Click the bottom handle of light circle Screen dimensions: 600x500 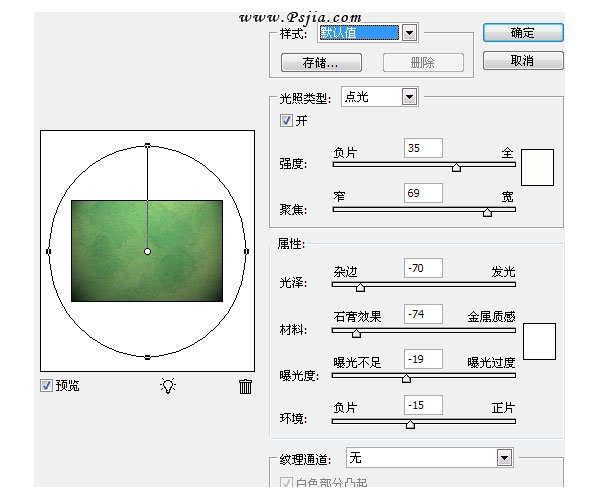(x=148, y=357)
